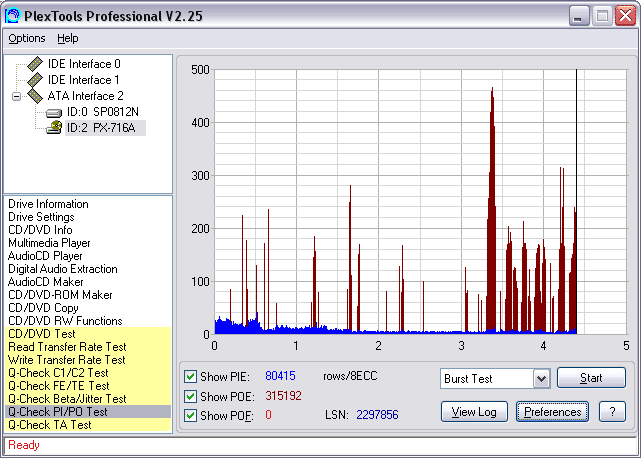
Task: Click the Ready status bar text
Action: [24, 445]
